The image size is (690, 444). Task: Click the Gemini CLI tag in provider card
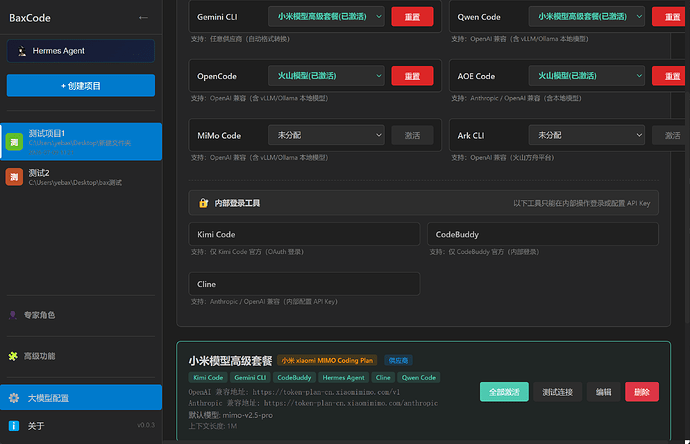250,378
